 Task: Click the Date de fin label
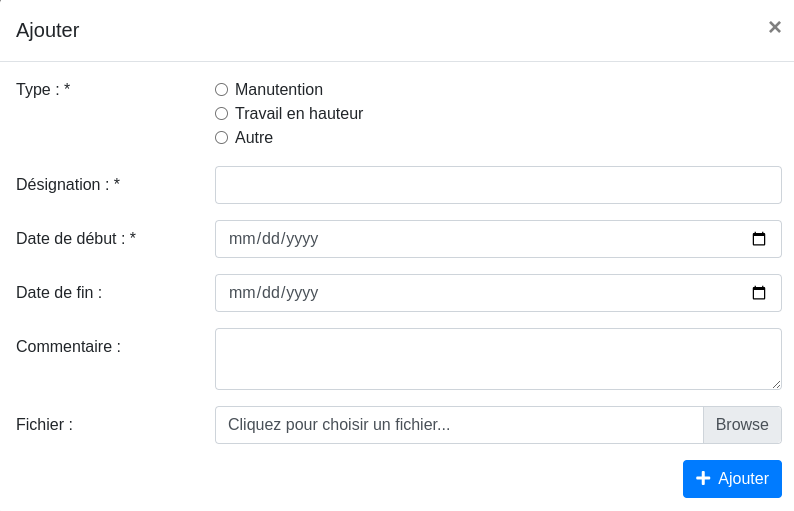click(x=59, y=293)
